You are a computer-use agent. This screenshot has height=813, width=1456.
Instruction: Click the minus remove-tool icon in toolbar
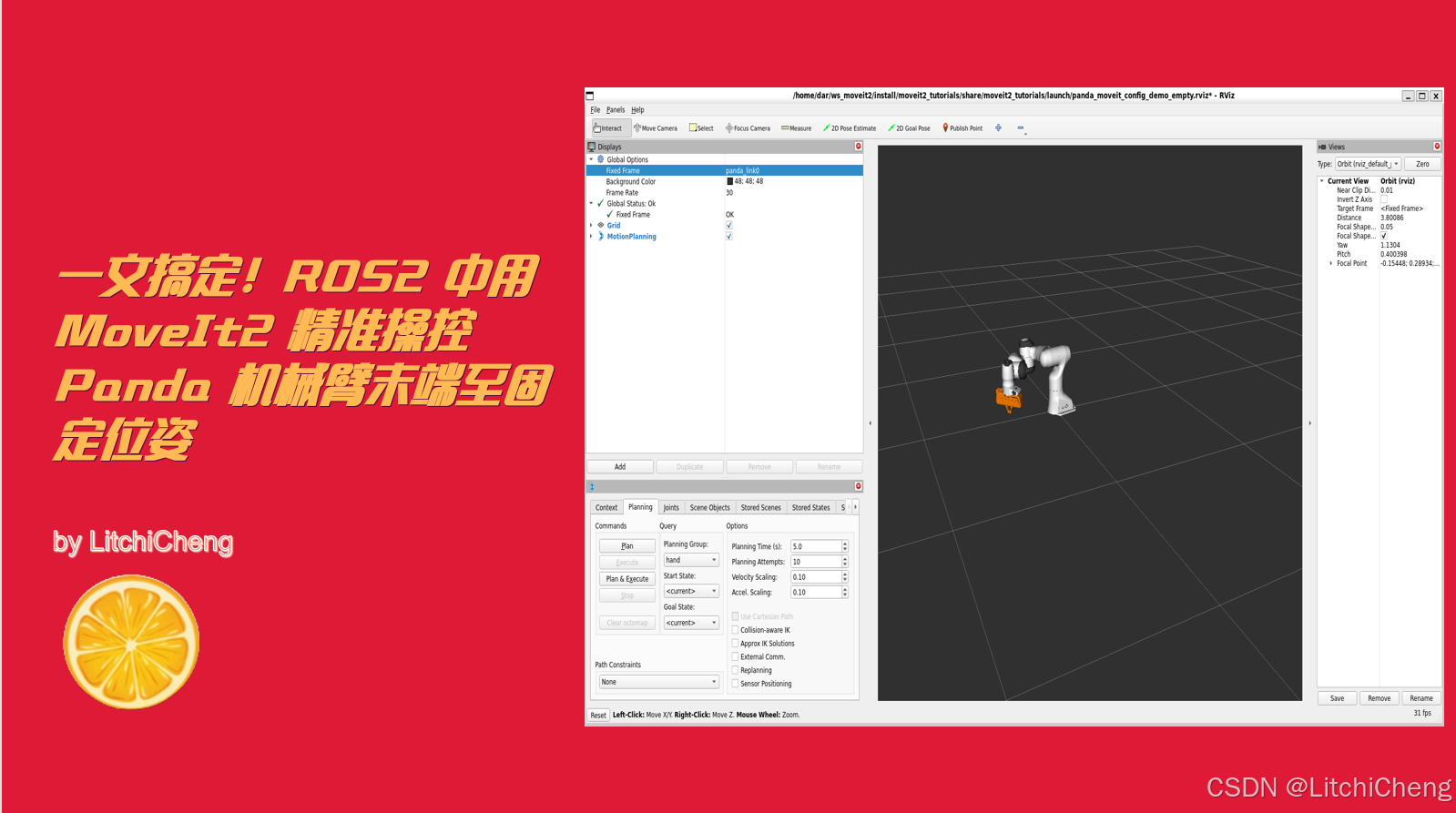pos(1020,128)
